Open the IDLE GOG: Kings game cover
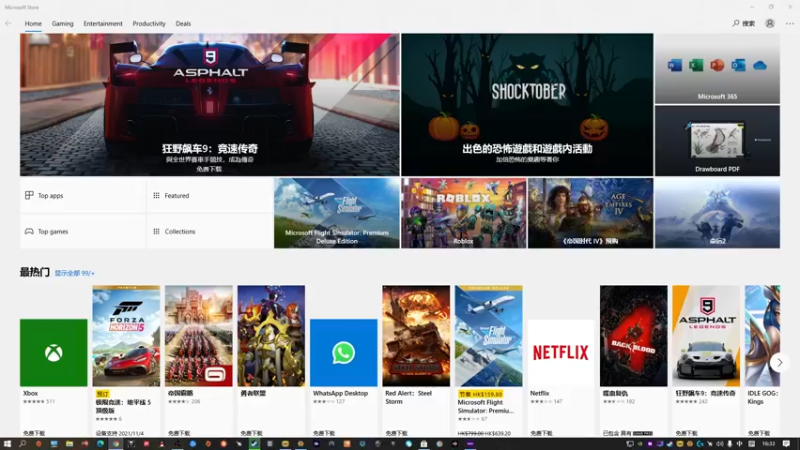This screenshot has height=450, width=800. 762,336
